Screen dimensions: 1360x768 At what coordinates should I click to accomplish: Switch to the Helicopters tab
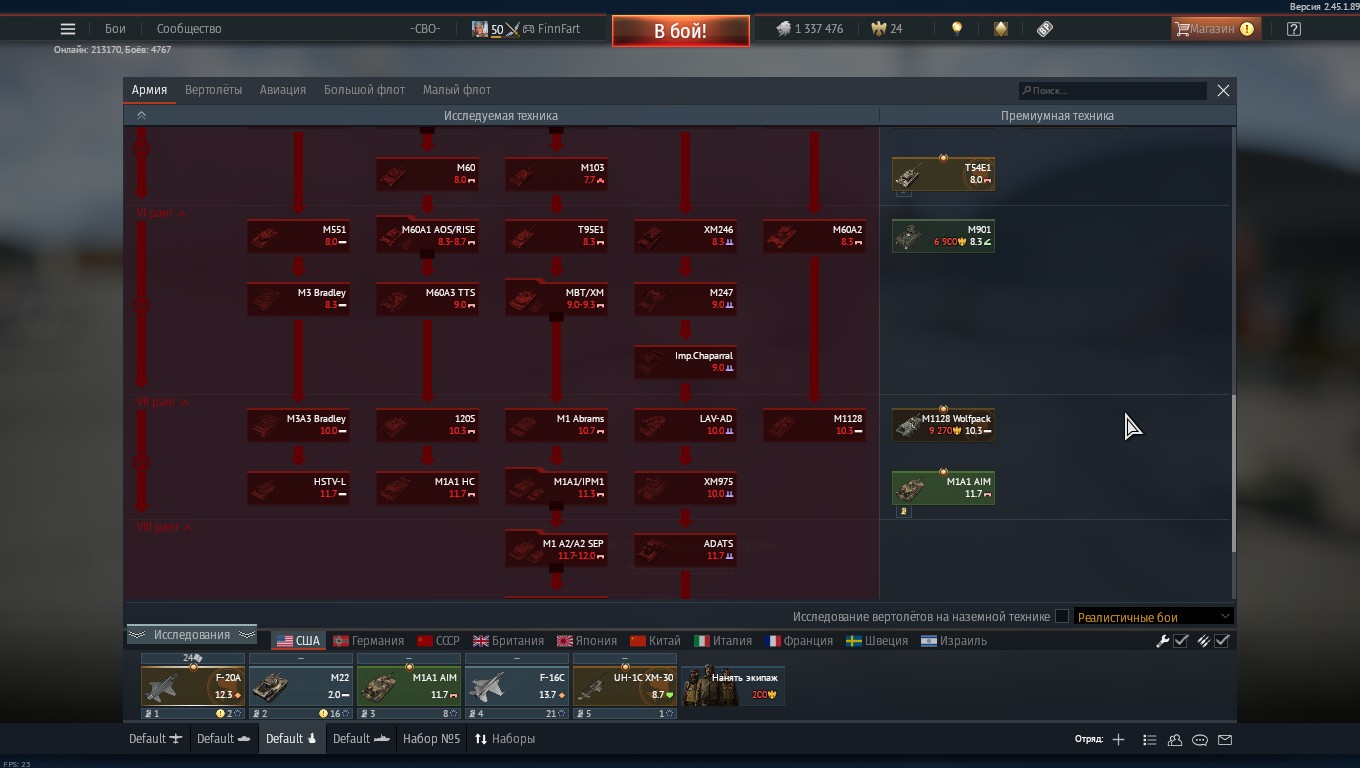(213, 90)
